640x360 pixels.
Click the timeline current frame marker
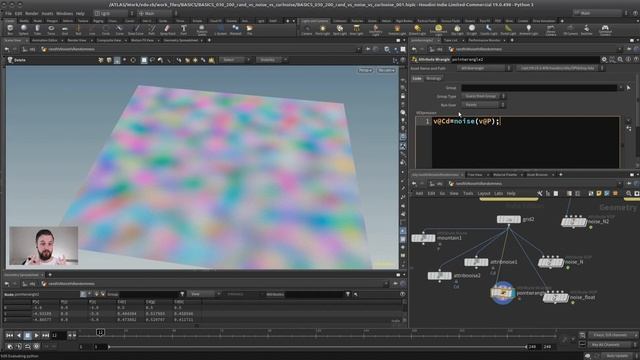pos(100,333)
